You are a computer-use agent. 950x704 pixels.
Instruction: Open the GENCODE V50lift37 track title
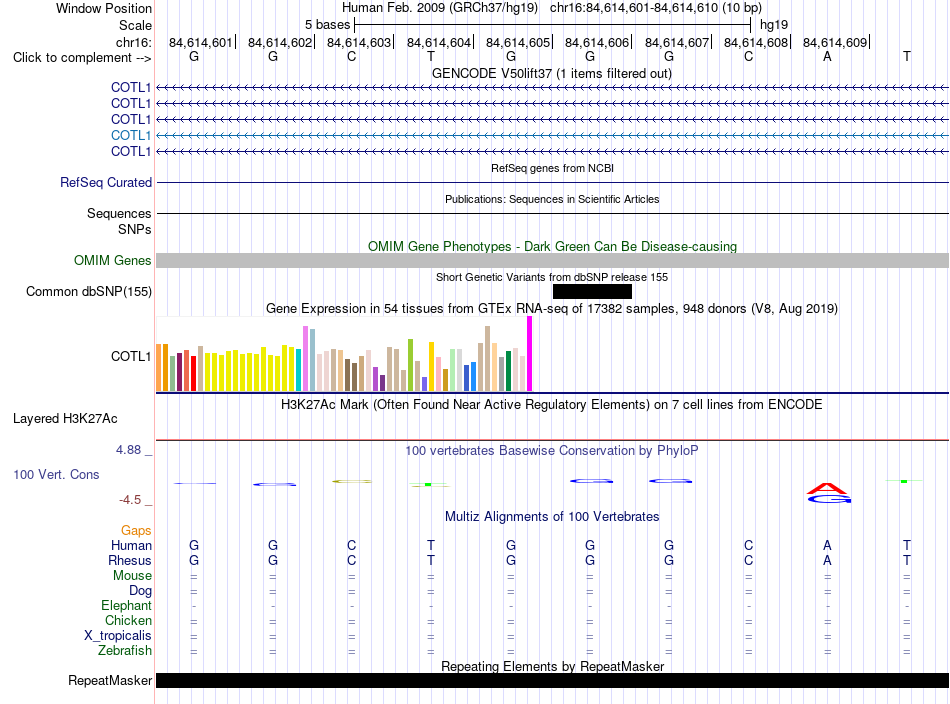pyautogui.click(x=551, y=73)
